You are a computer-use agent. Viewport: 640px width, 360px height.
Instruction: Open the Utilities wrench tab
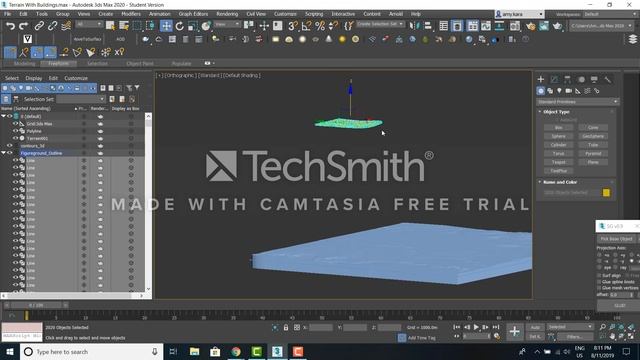(x=608, y=79)
